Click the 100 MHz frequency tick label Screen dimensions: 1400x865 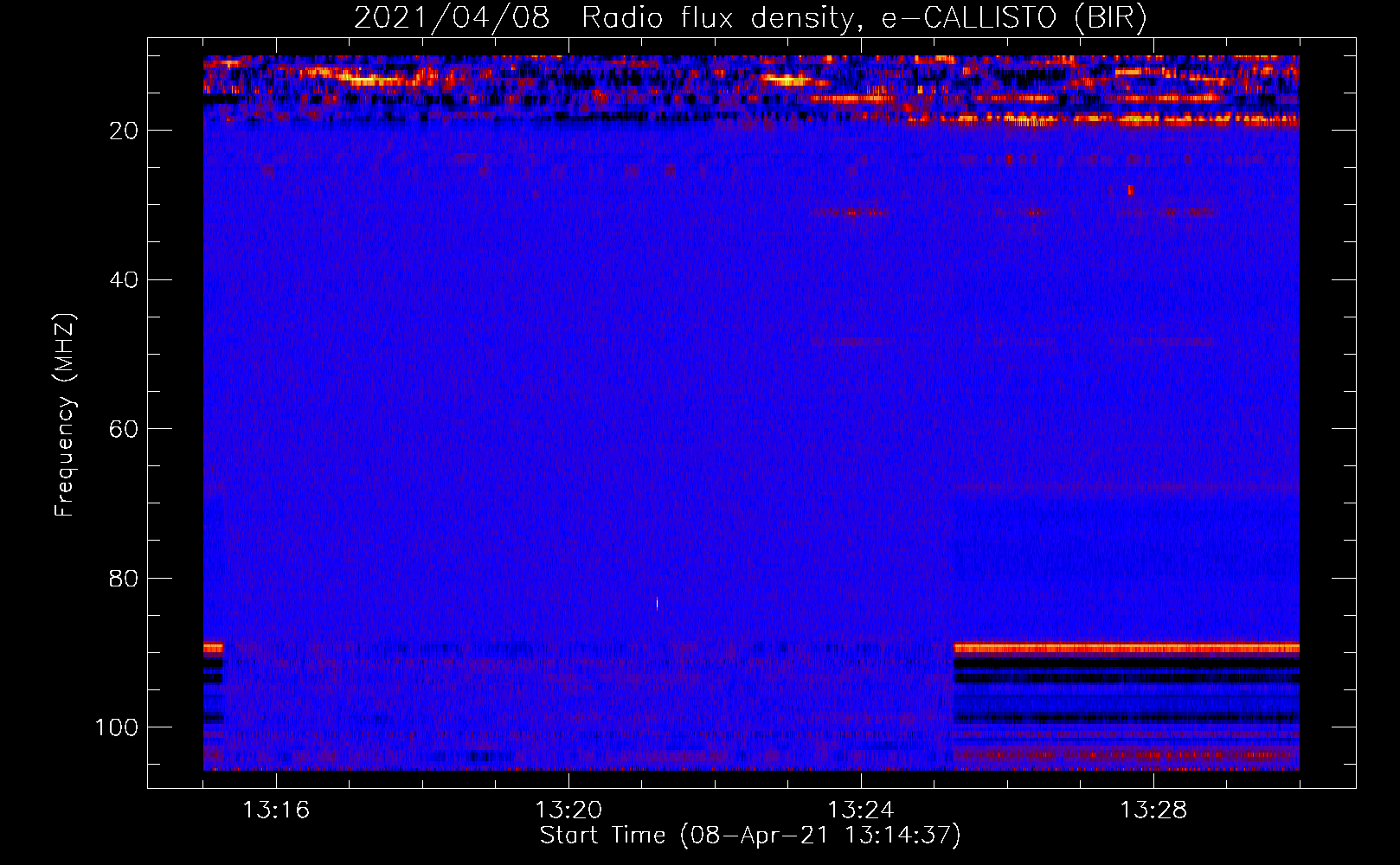[117, 727]
